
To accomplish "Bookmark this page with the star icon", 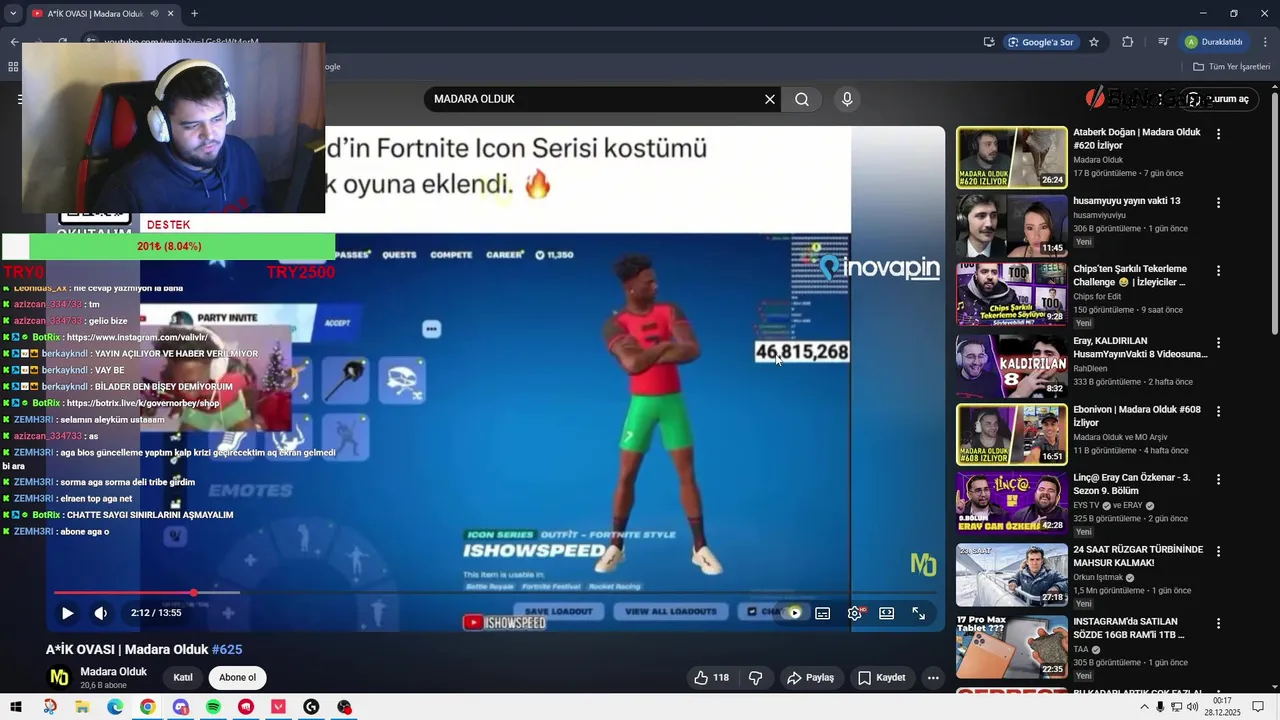I will [x=1094, y=42].
